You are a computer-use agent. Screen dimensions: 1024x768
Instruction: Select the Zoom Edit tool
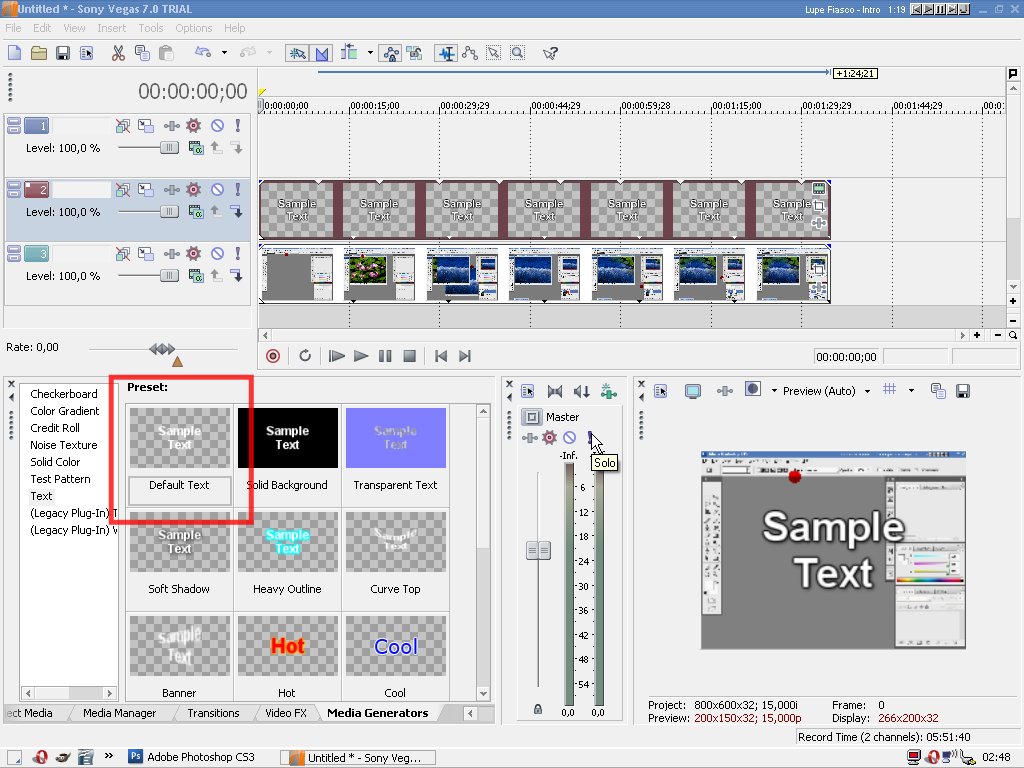pos(518,53)
